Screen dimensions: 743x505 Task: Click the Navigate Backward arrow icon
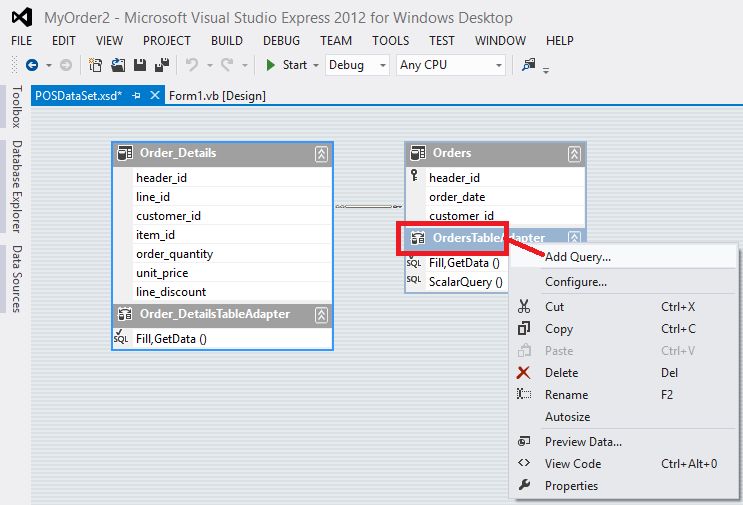click(32, 65)
